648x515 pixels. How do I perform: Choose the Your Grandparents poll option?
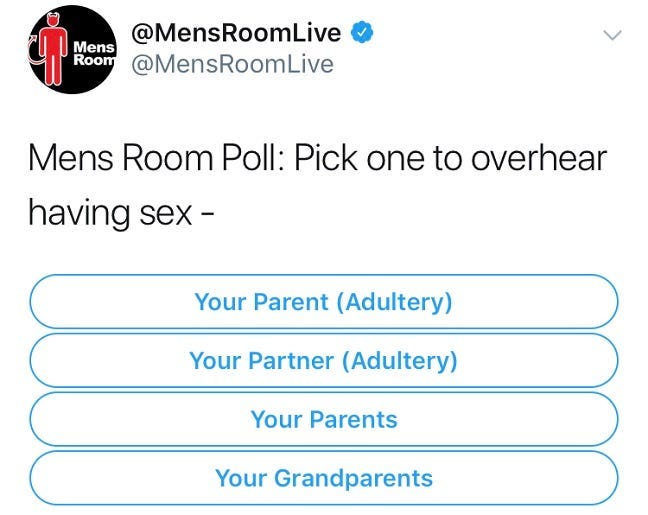[324, 478]
